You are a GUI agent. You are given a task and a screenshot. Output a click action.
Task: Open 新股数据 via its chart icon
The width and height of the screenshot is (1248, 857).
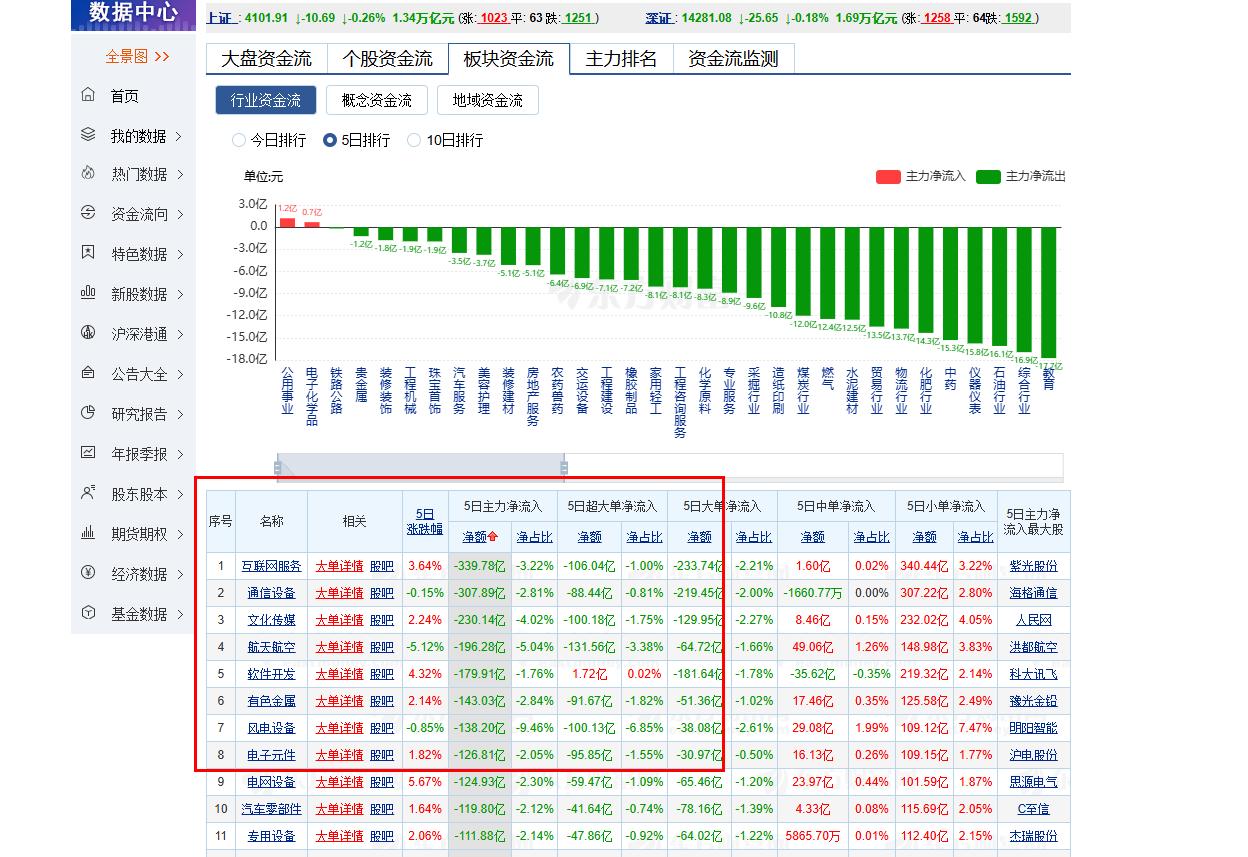coord(88,293)
